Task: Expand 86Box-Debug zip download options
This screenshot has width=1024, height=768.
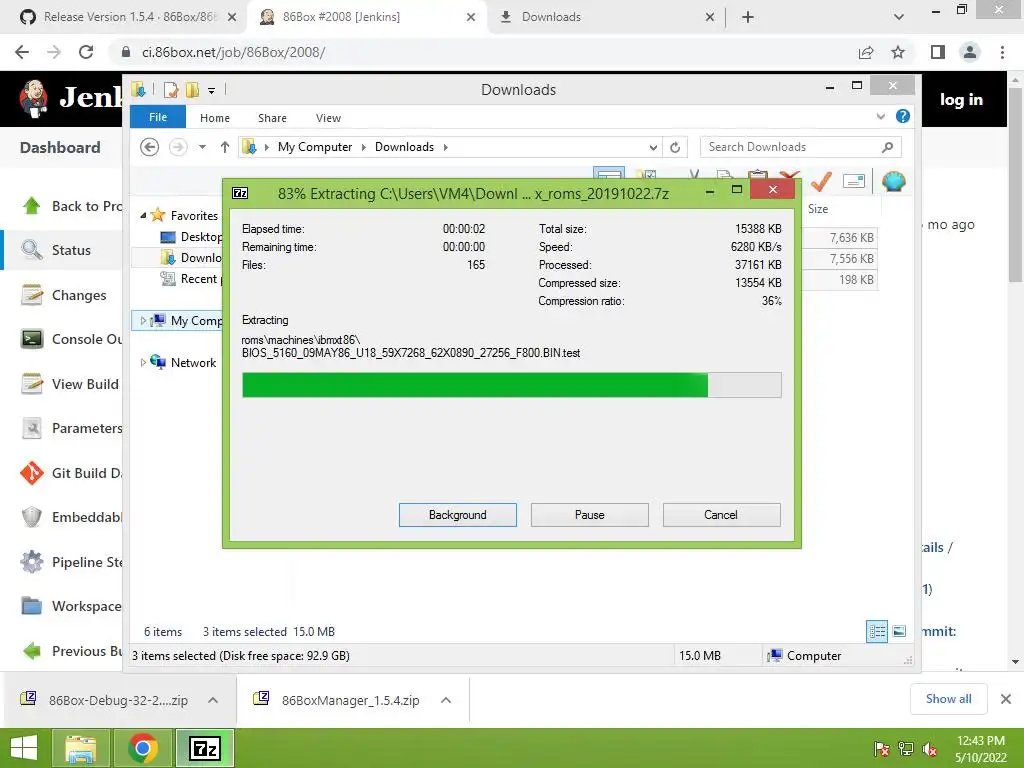Action: click(x=213, y=700)
